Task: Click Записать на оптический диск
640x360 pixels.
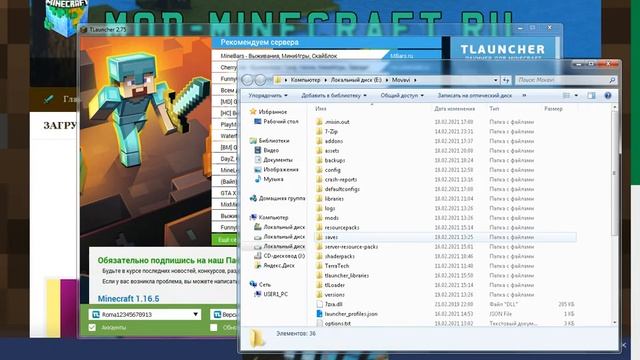Action: 475,96
